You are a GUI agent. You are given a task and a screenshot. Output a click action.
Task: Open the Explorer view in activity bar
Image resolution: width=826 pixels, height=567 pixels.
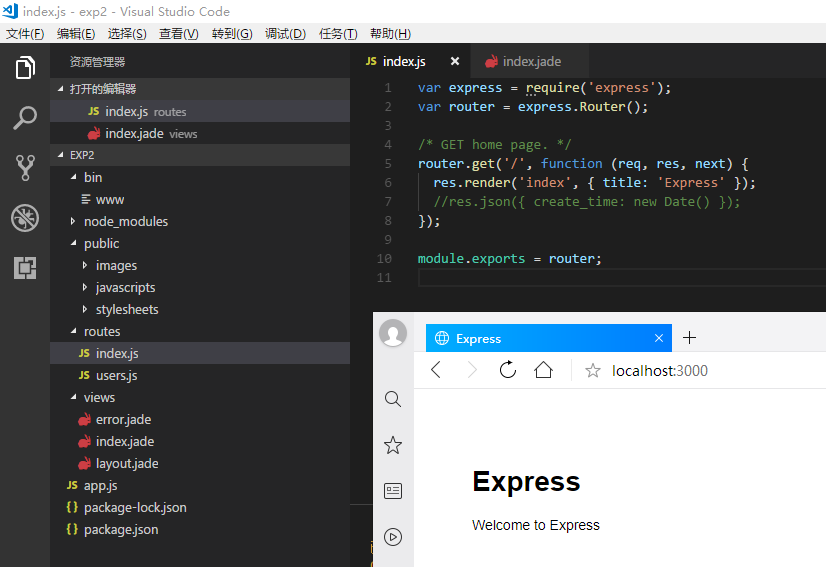click(25, 69)
